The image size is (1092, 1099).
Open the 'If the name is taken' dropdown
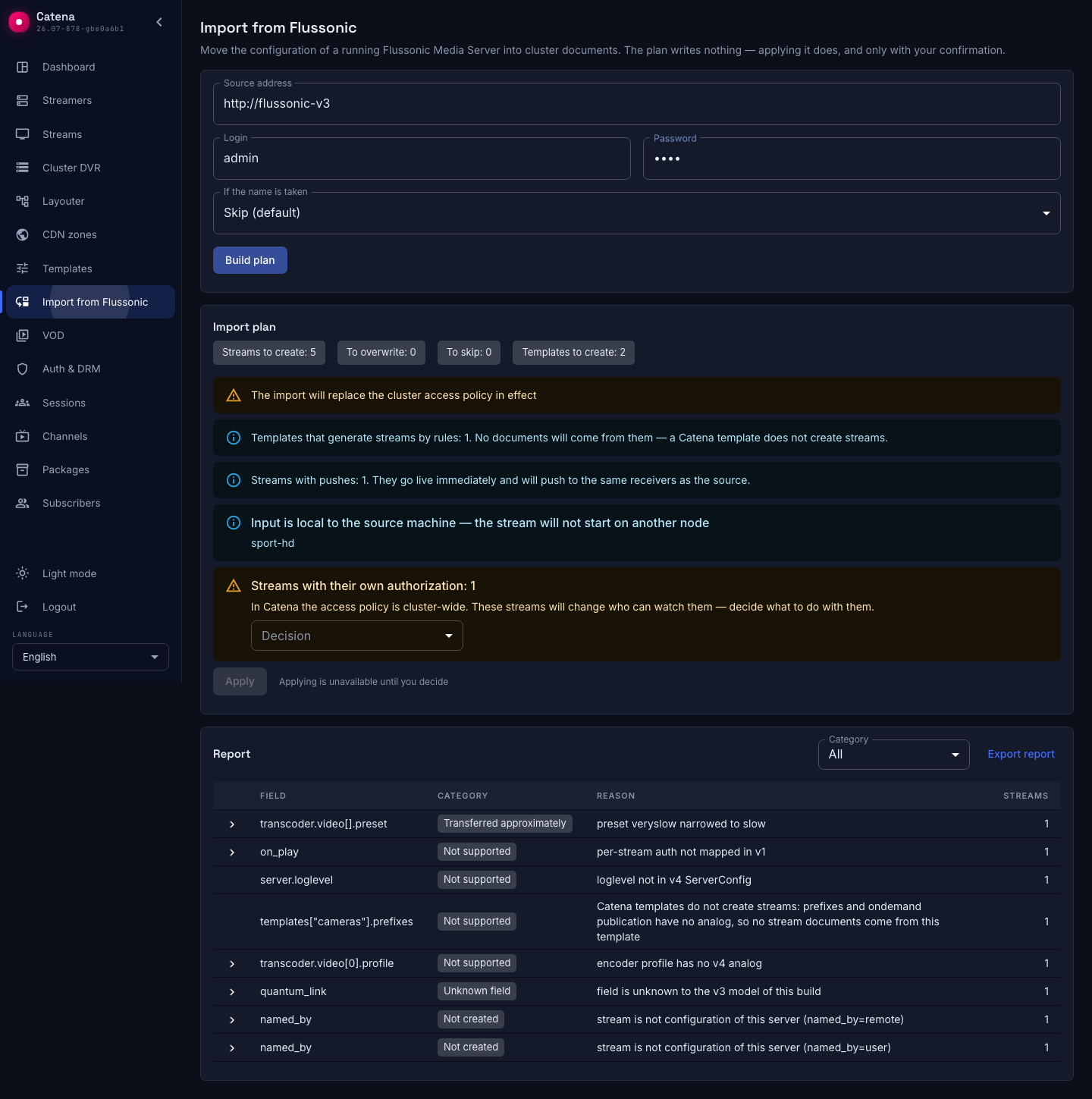pos(637,213)
